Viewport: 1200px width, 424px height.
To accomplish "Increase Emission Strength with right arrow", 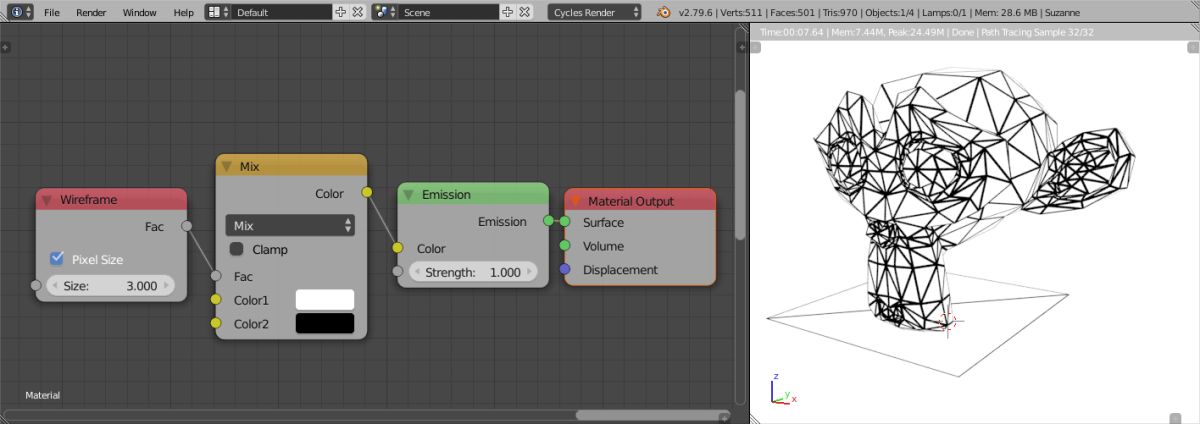I will (529, 272).
